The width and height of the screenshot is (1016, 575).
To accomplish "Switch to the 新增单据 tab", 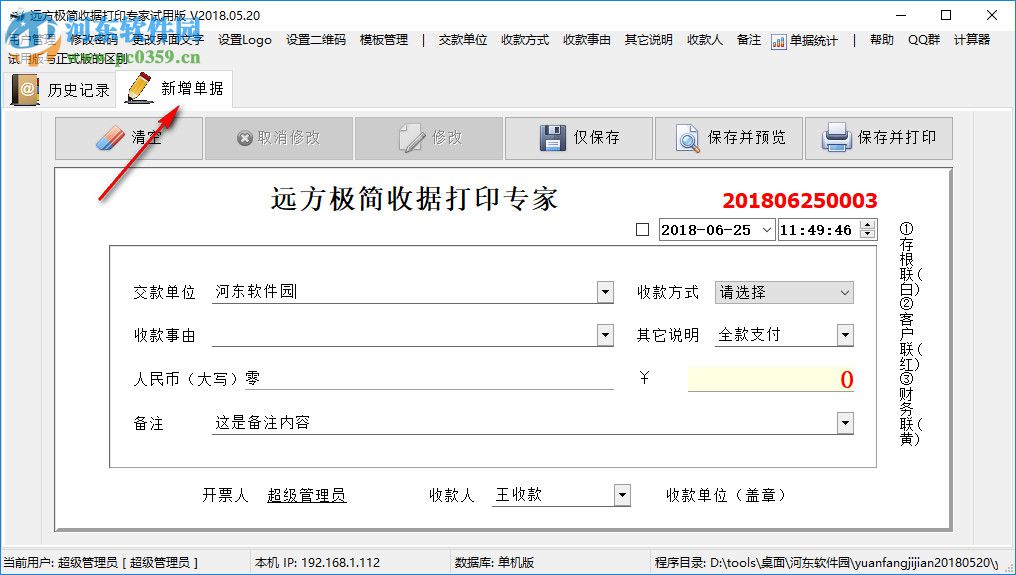I will 174,88.
